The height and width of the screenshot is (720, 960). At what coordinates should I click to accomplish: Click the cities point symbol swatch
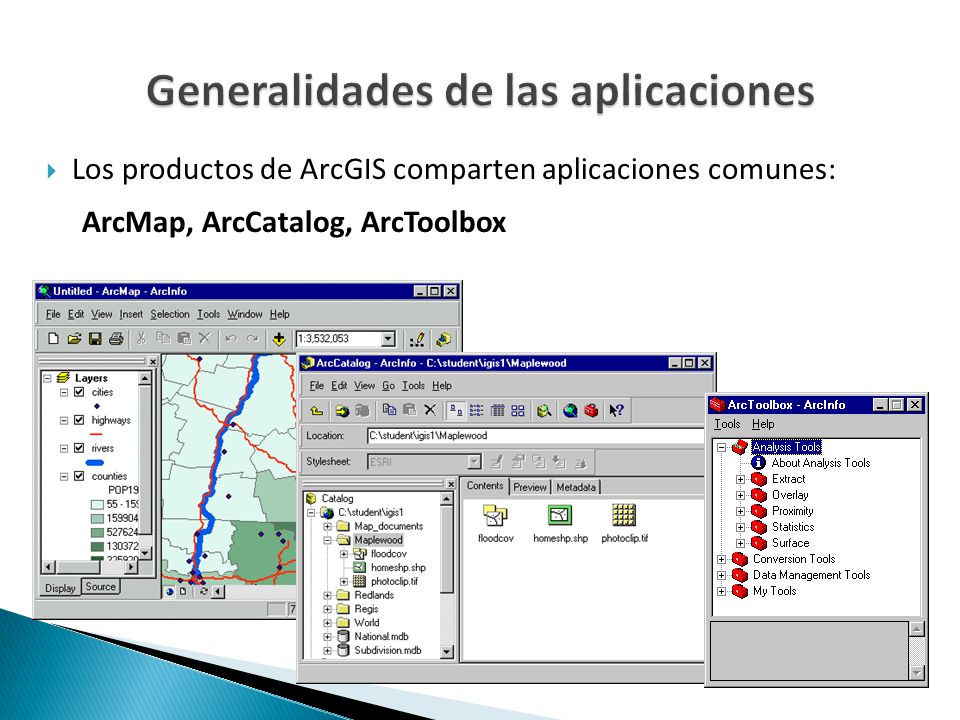[x=97, y=406]
